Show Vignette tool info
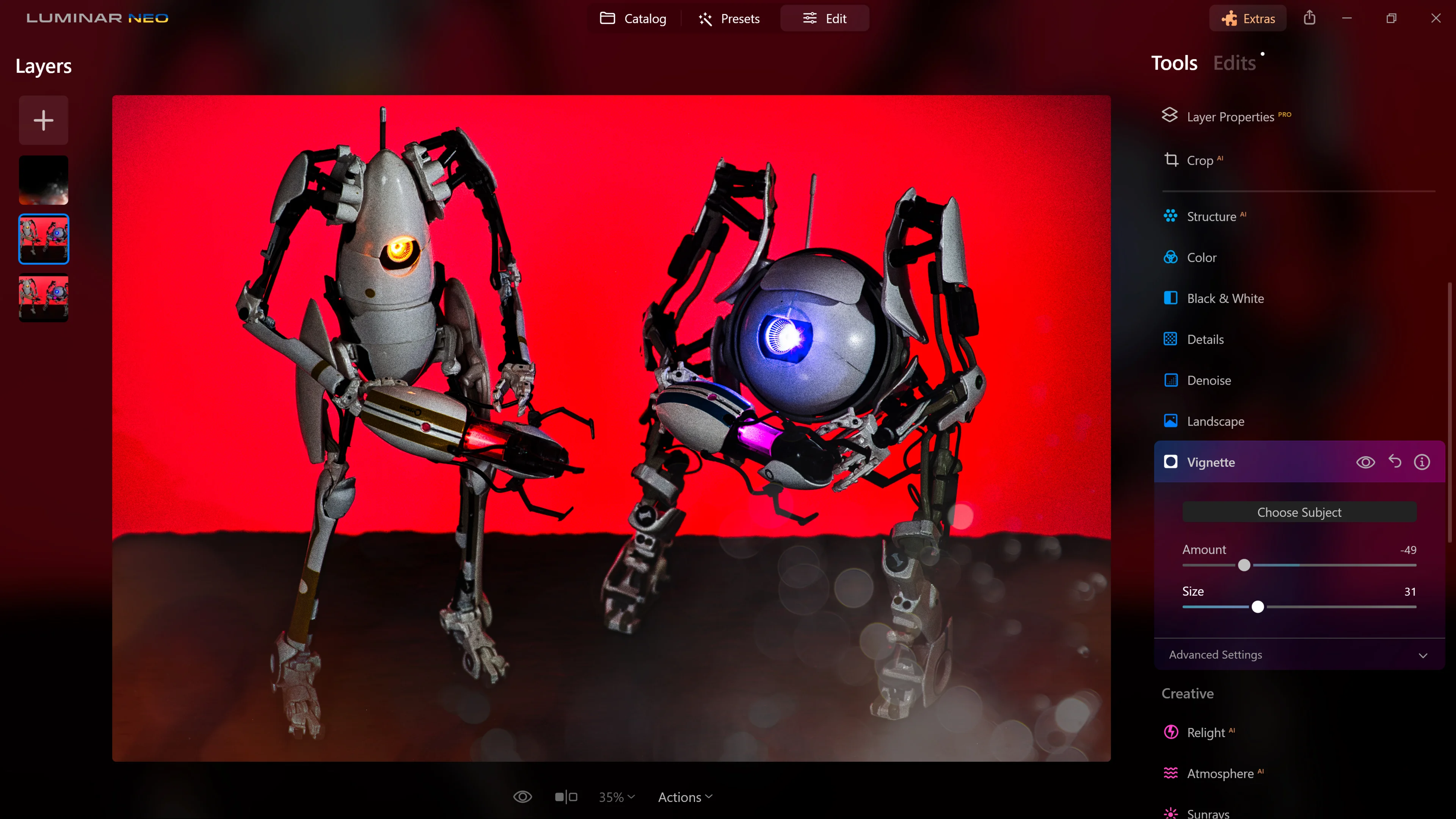The height and width of the screenshot is (819, 1456). 1421,462
